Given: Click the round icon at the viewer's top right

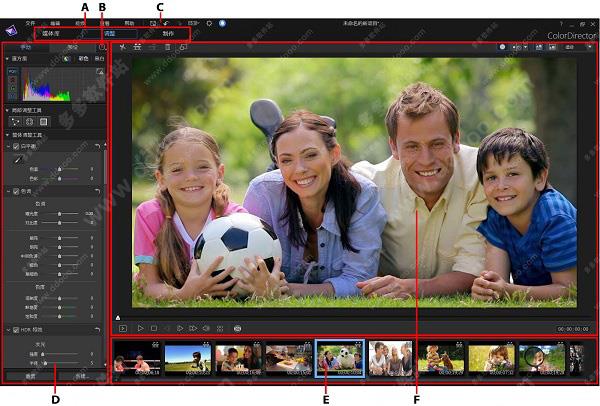Looking at the screenshot, I should point(502,47).
